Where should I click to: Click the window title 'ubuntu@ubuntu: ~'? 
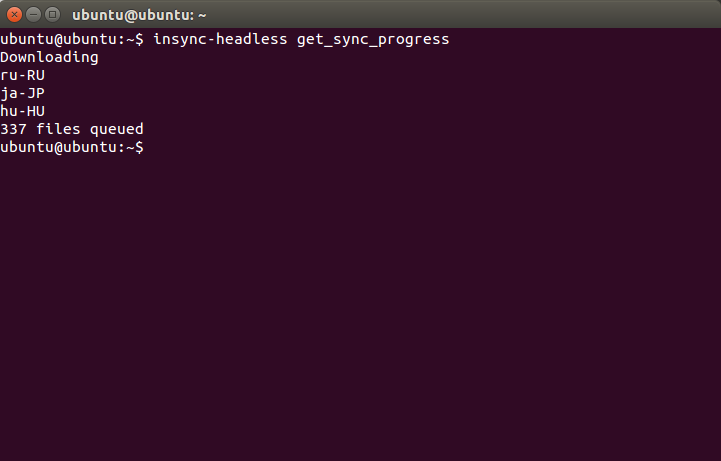pos(138,15)
